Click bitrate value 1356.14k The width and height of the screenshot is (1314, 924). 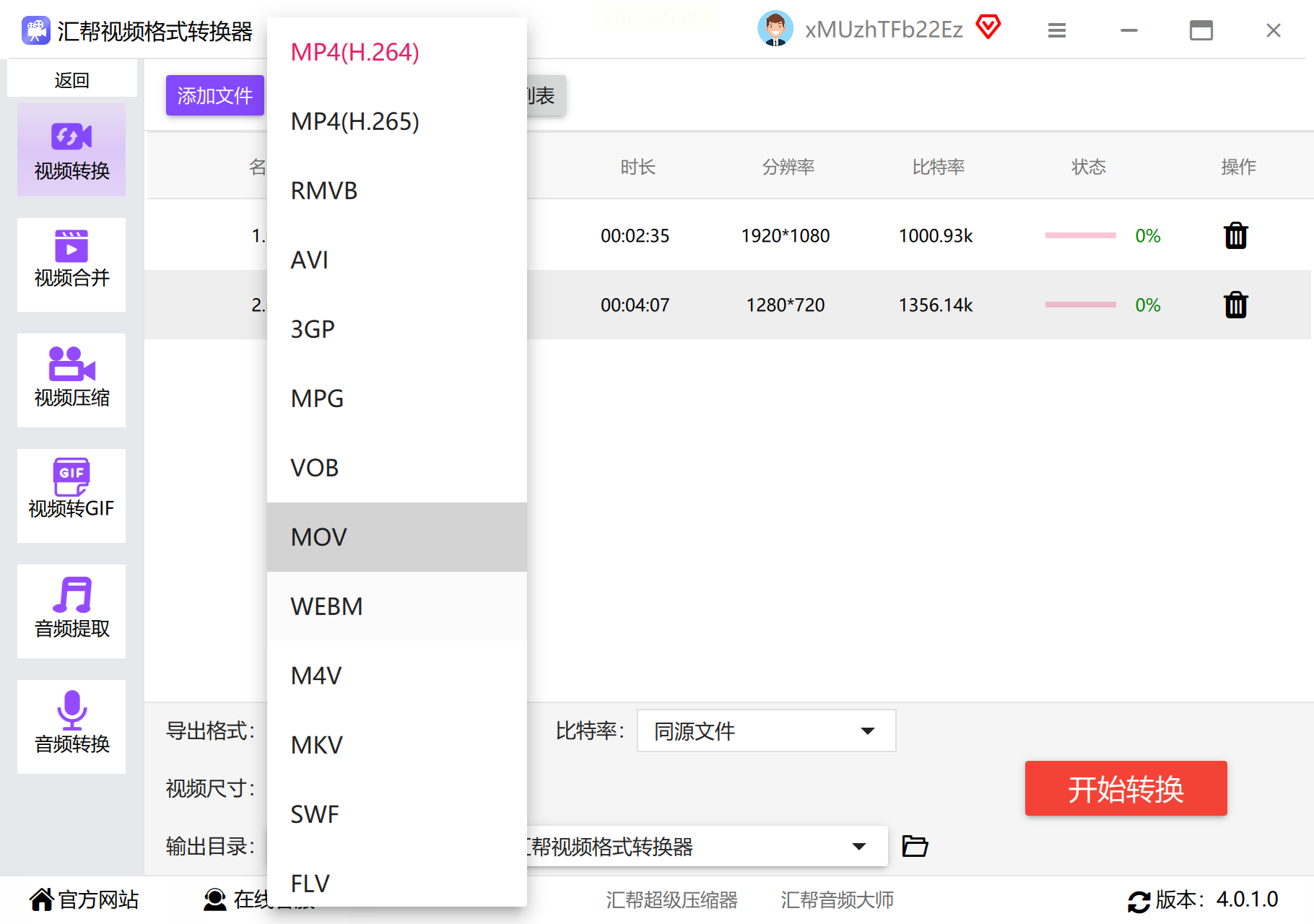936,305
